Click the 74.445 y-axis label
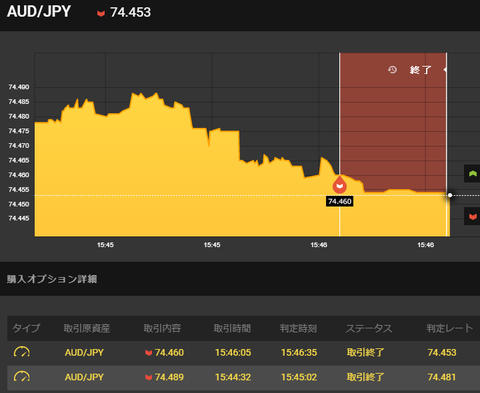Viewport: 480px width, 393px height. (19, 218)
